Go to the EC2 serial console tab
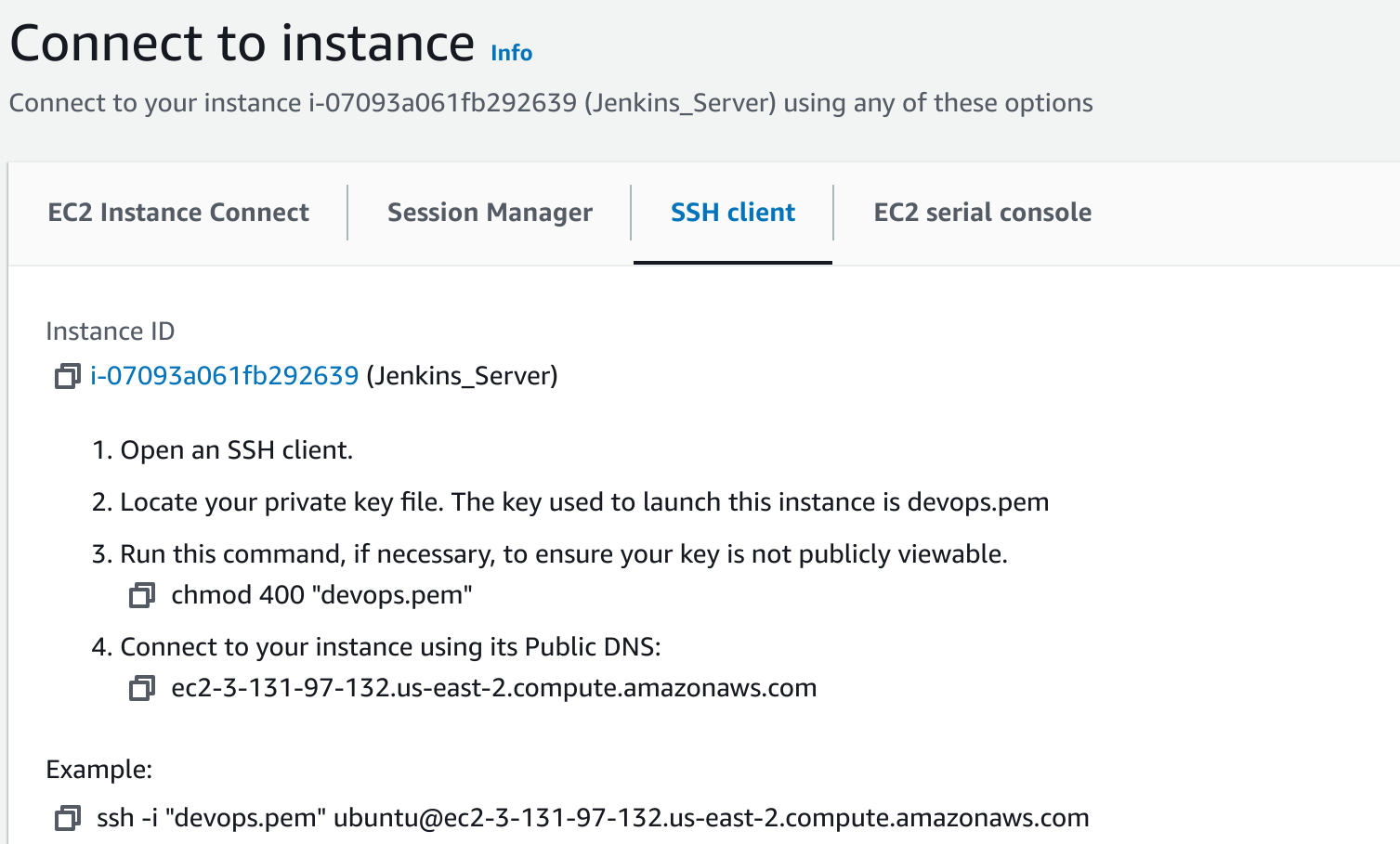This screenshot has height=844, width=1400. click(983, 213)
